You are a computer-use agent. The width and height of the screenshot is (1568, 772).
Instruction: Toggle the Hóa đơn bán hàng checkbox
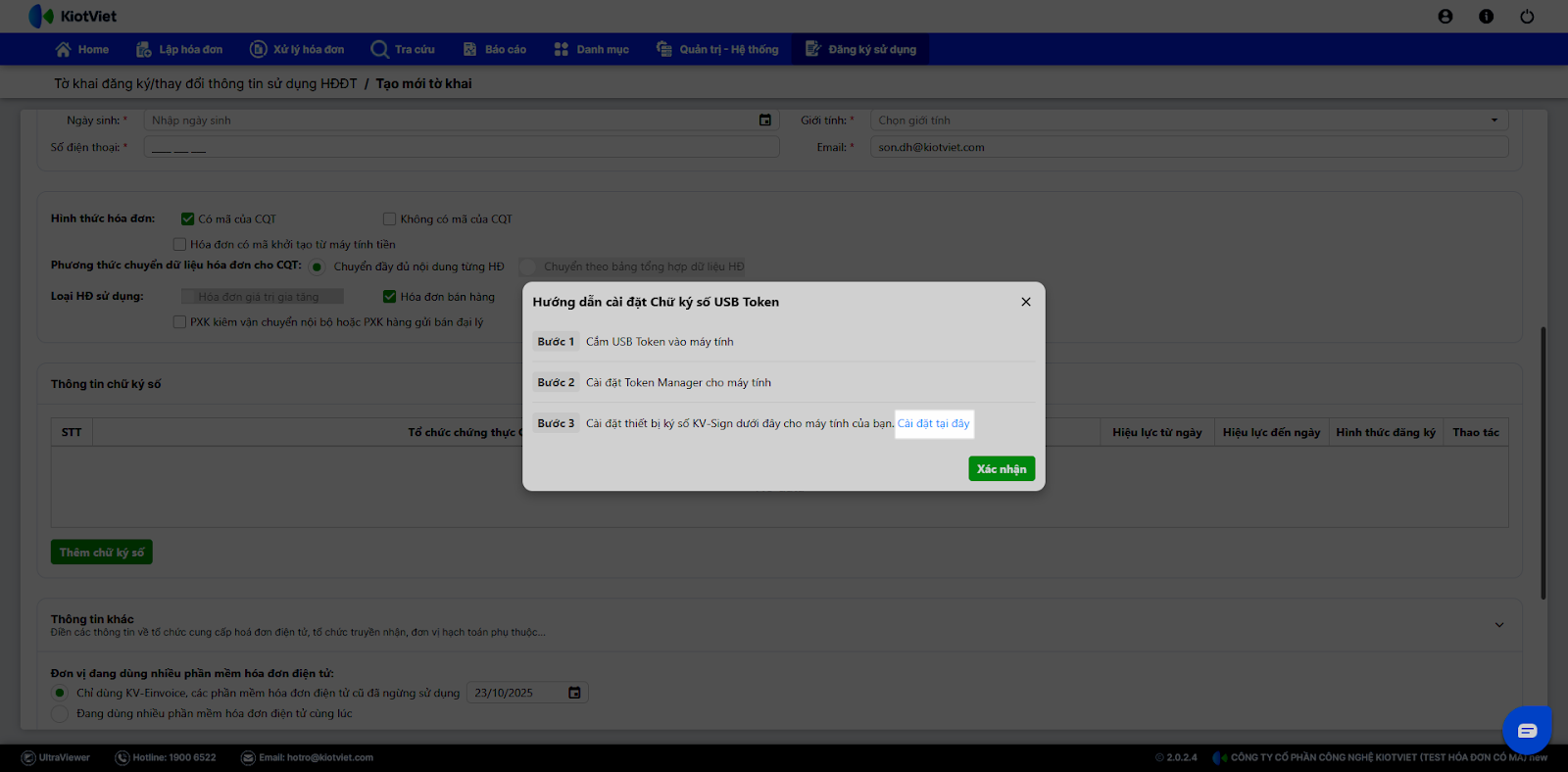389,296
